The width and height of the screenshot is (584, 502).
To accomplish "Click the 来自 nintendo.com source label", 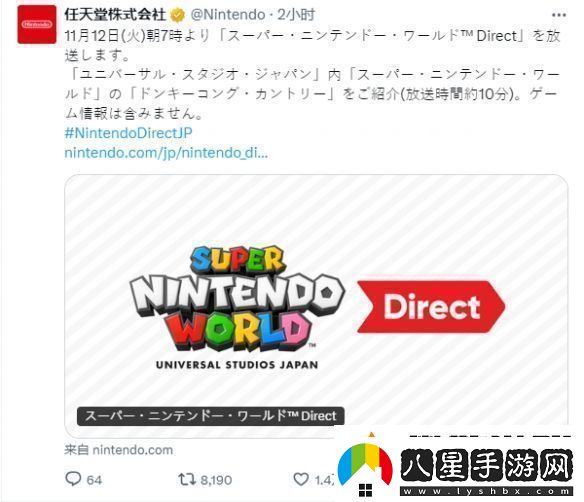I will tap(118, 450).
